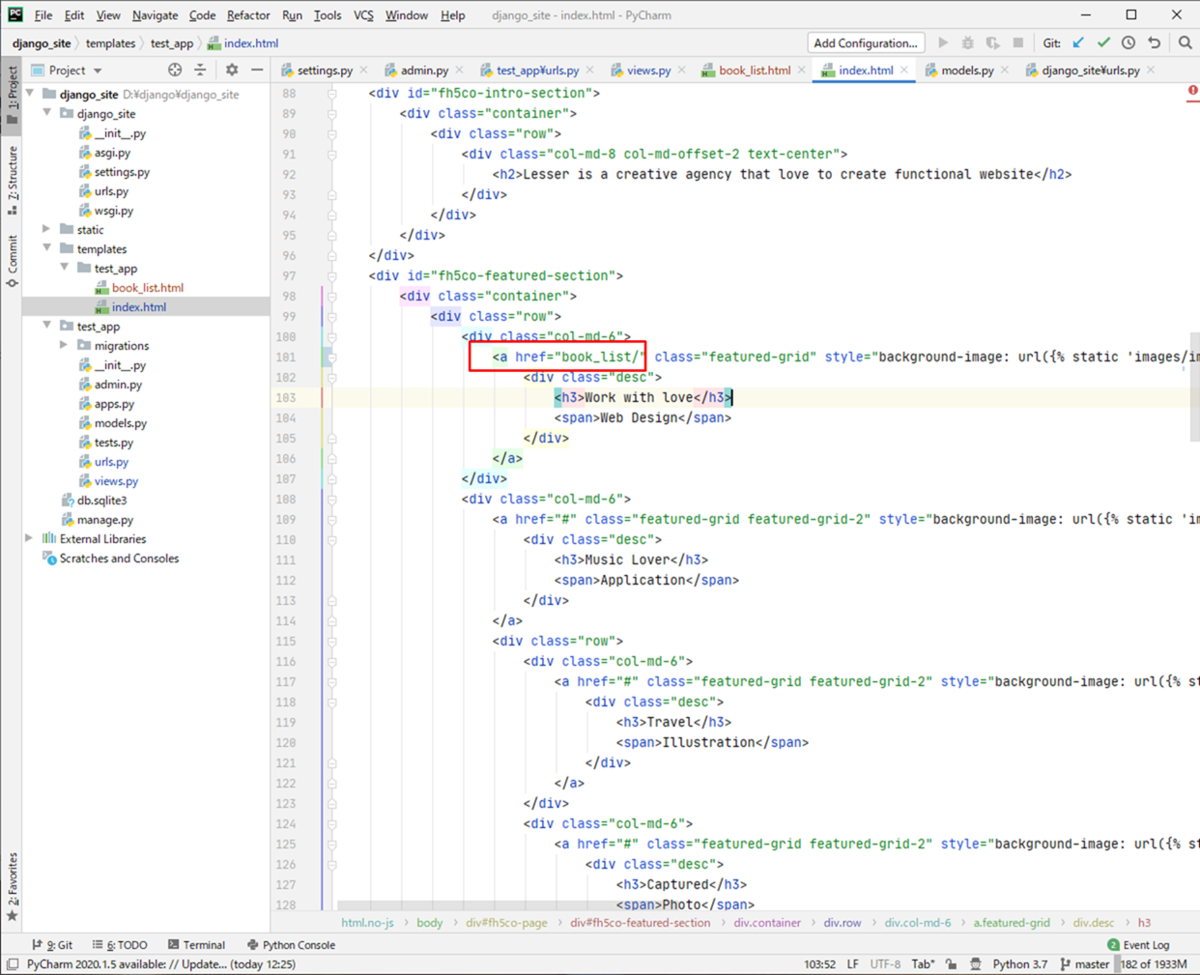The height and width of the screenshot is (975, 1200).
Task: Close the views.py tab
Action: pos(681,71)
